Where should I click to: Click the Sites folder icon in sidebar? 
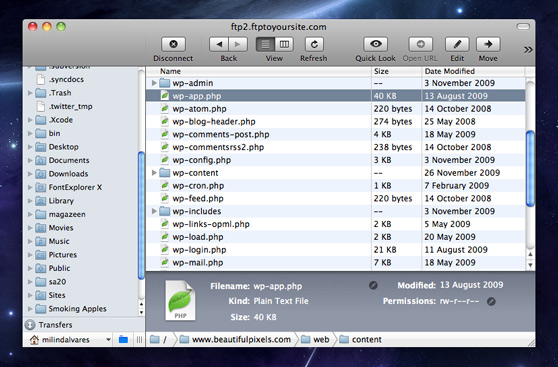tap(41, 295)
